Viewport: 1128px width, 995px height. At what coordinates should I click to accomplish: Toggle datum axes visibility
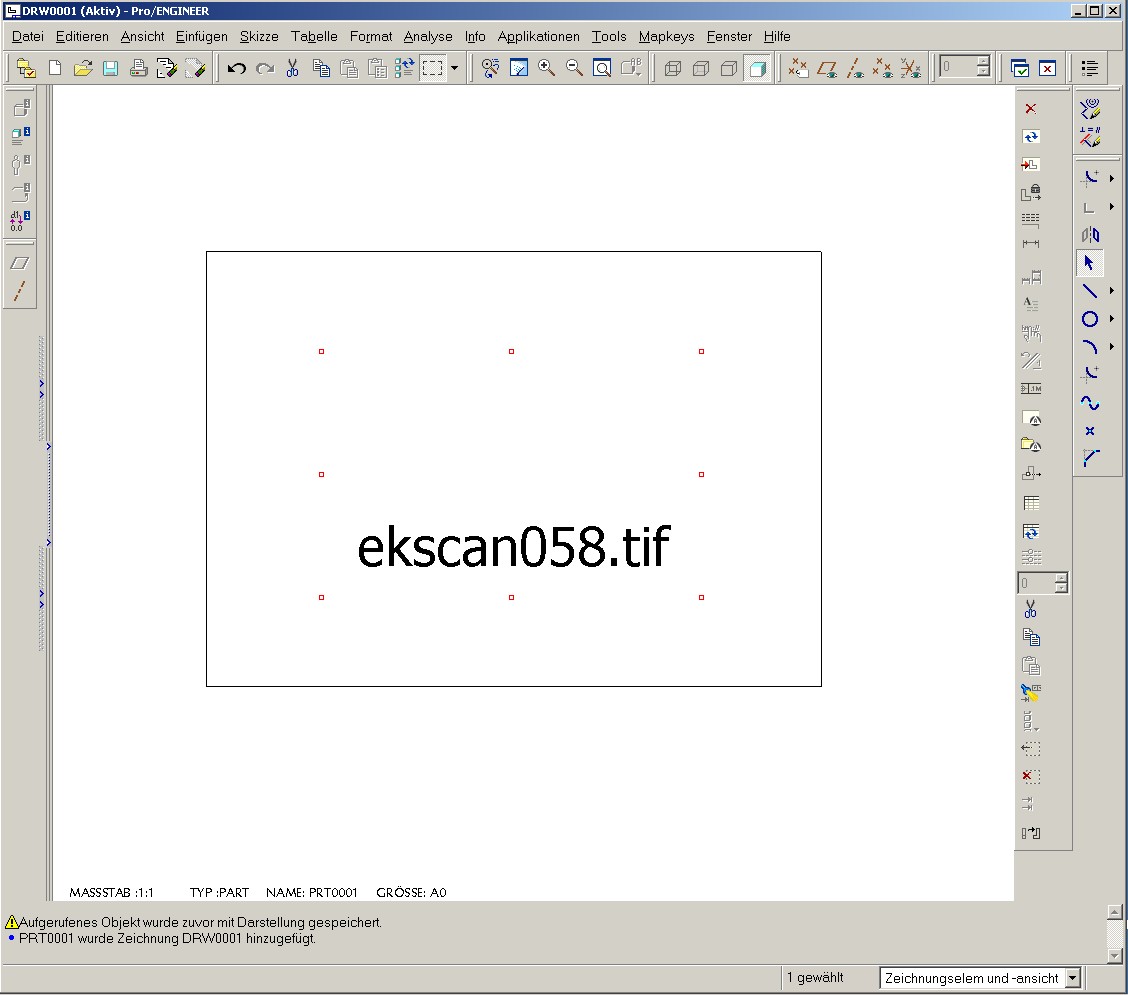point(855,68)
